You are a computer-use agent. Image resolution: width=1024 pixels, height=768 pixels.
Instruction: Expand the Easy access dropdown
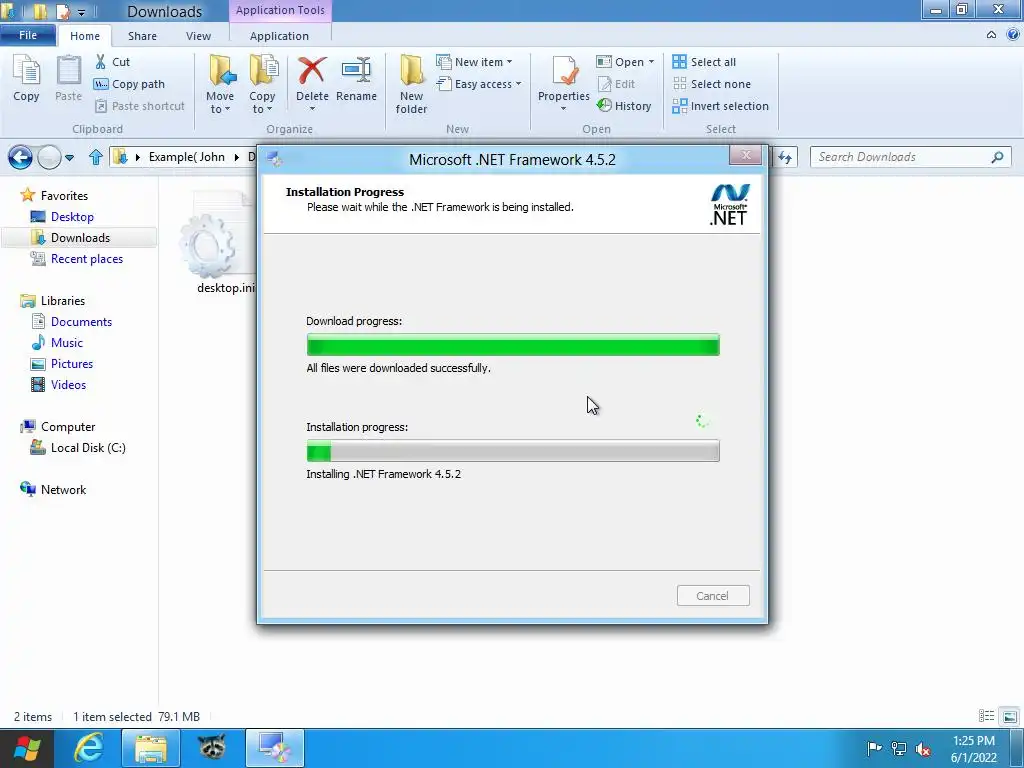(479, 84)
